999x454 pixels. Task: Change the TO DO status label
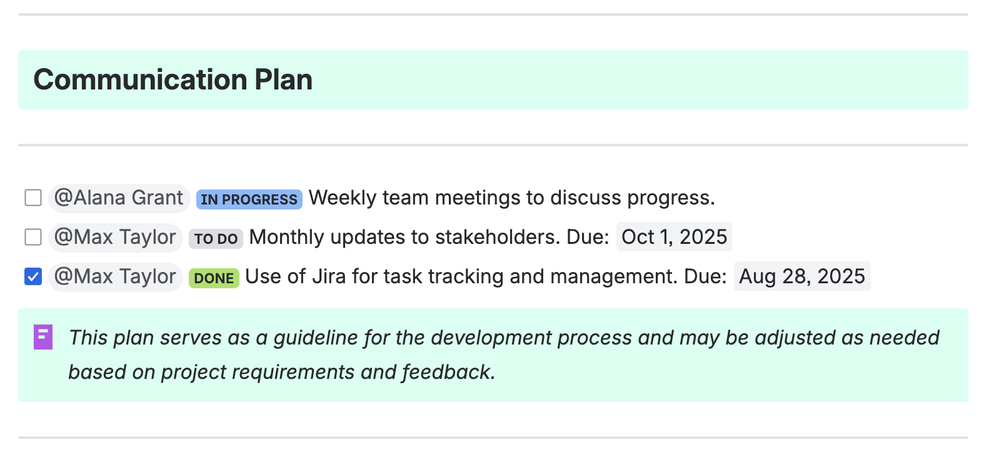point(215,239)
